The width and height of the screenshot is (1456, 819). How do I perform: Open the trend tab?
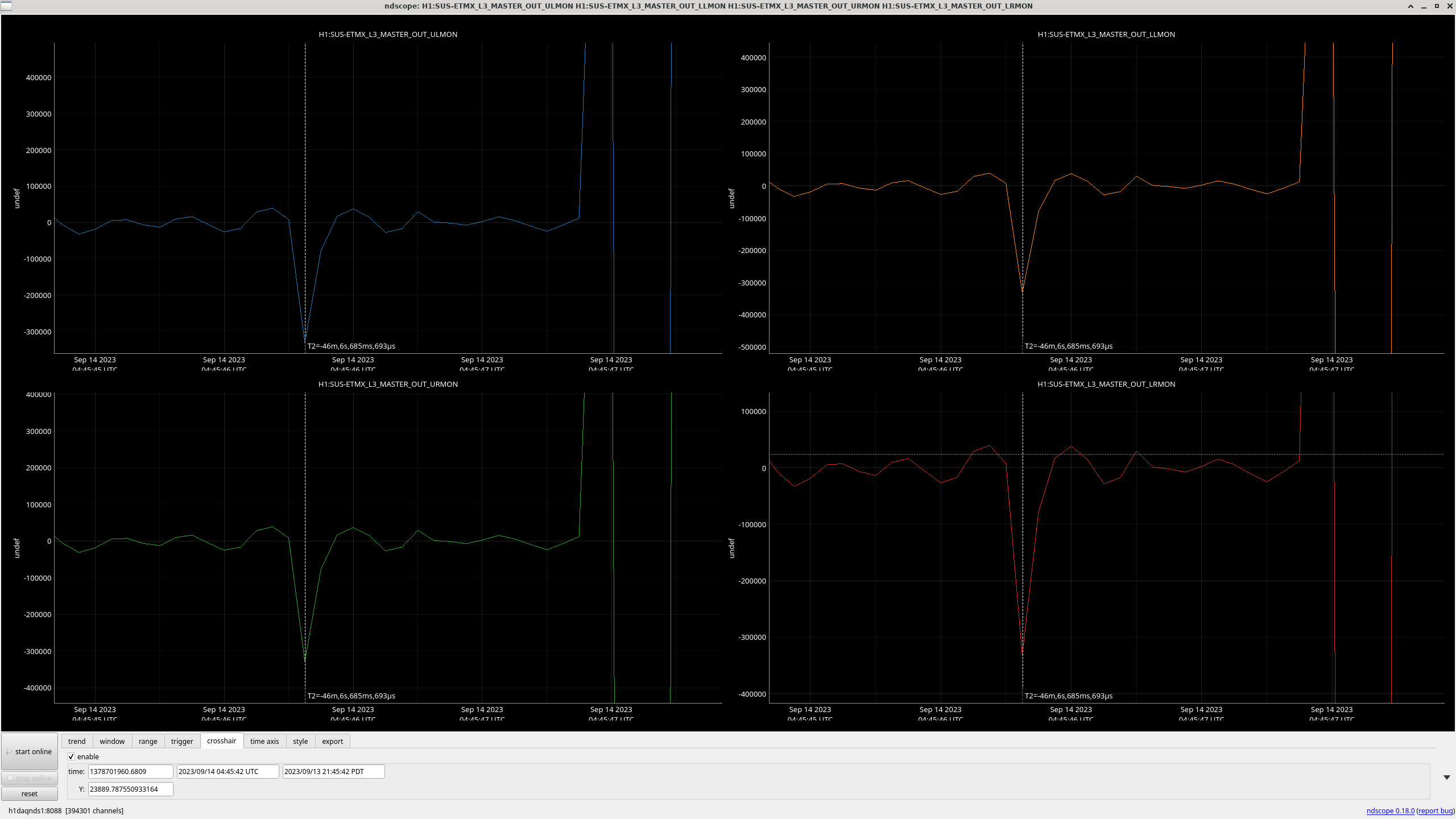click(77, 741)
